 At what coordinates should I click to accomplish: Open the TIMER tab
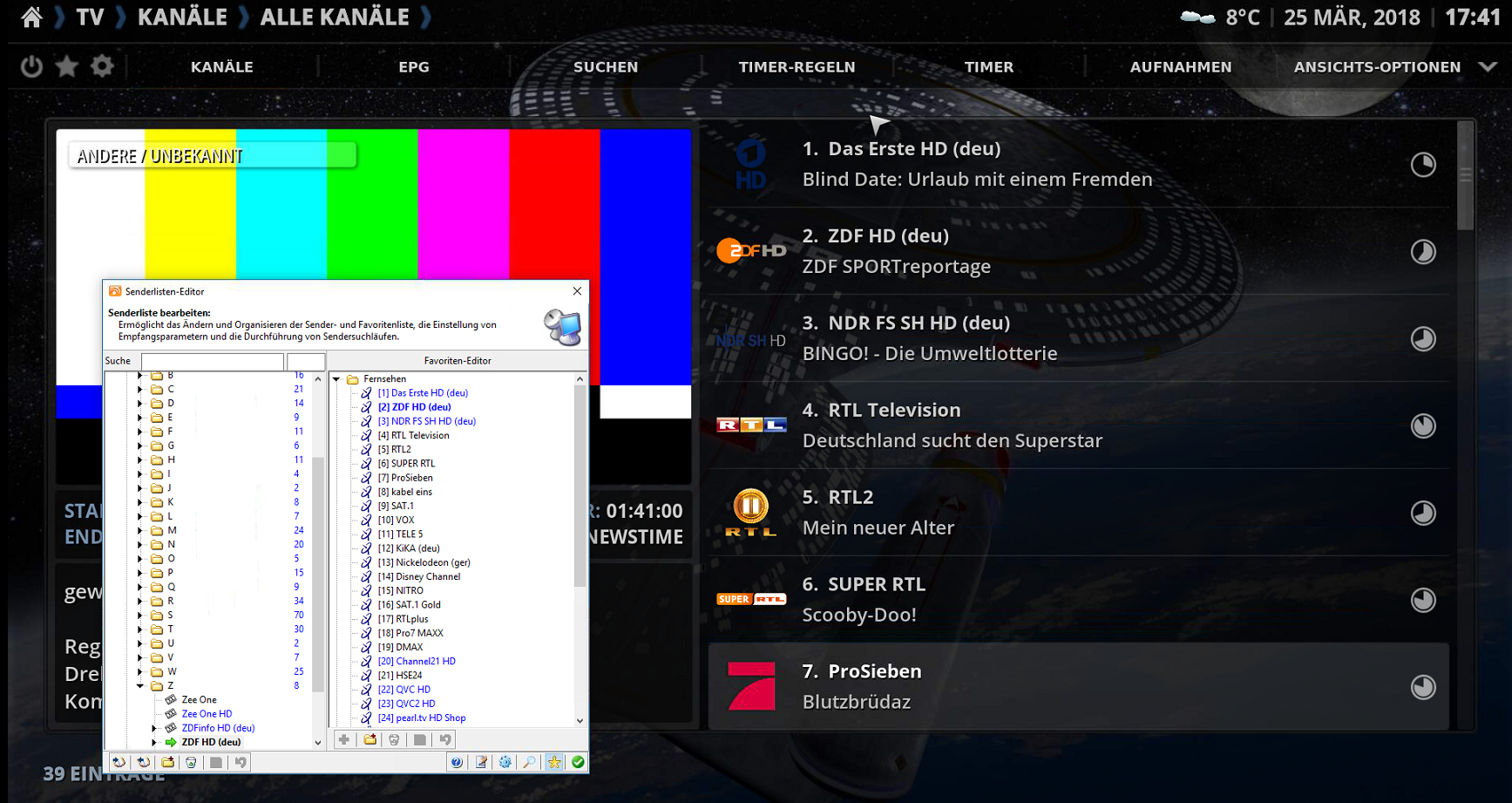coord(989,67)
